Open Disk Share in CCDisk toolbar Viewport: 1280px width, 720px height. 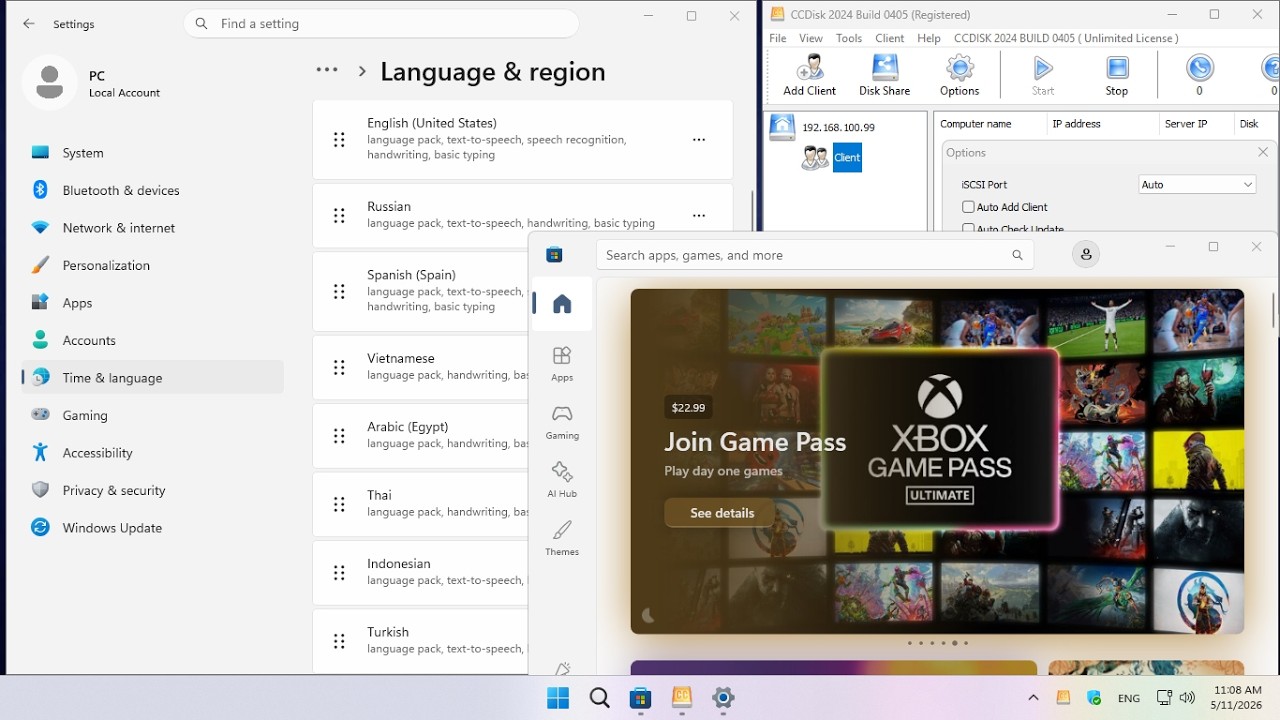pyautogui.click(x=884, y=75)
